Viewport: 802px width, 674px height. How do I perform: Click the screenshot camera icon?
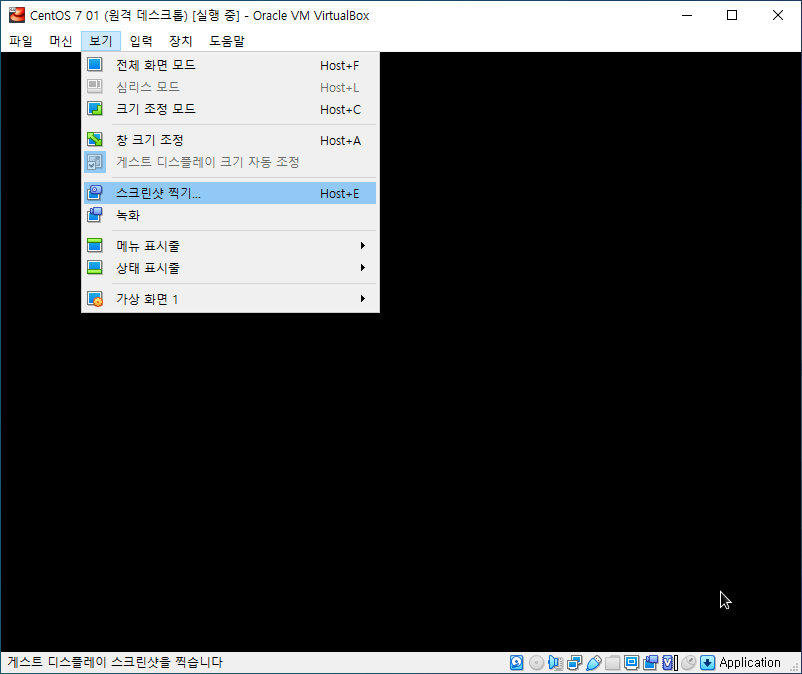[x=95, y=192]
